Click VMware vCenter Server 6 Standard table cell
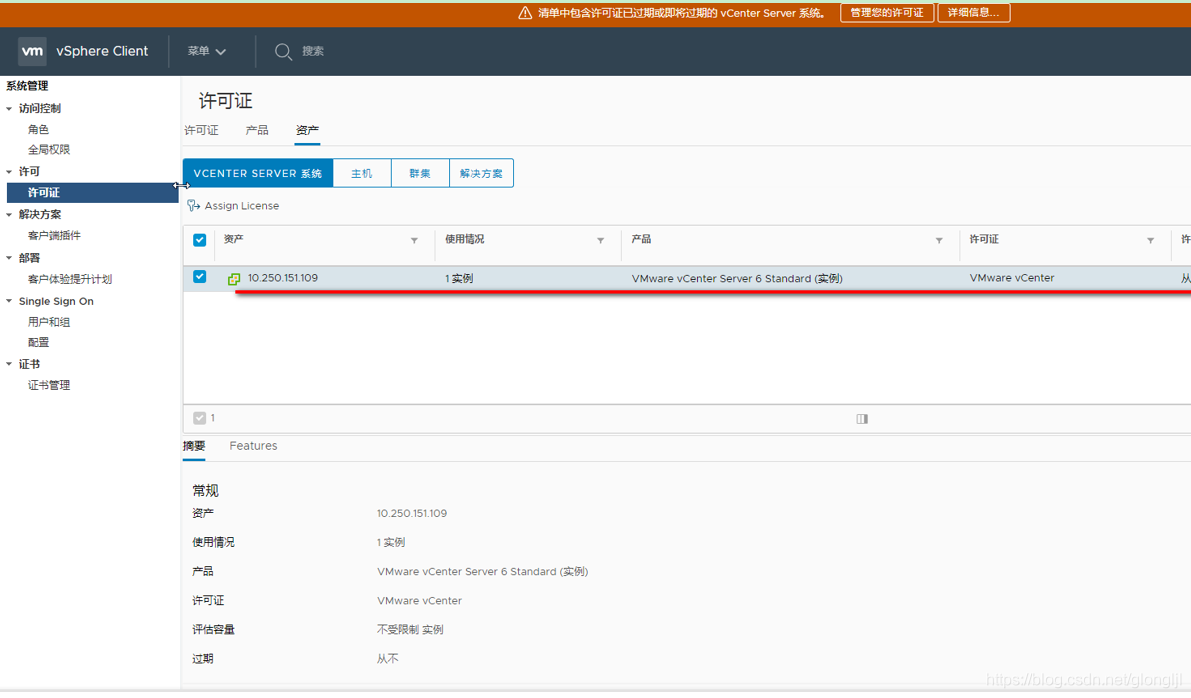The image size is (1191, 698). point(737,279)
